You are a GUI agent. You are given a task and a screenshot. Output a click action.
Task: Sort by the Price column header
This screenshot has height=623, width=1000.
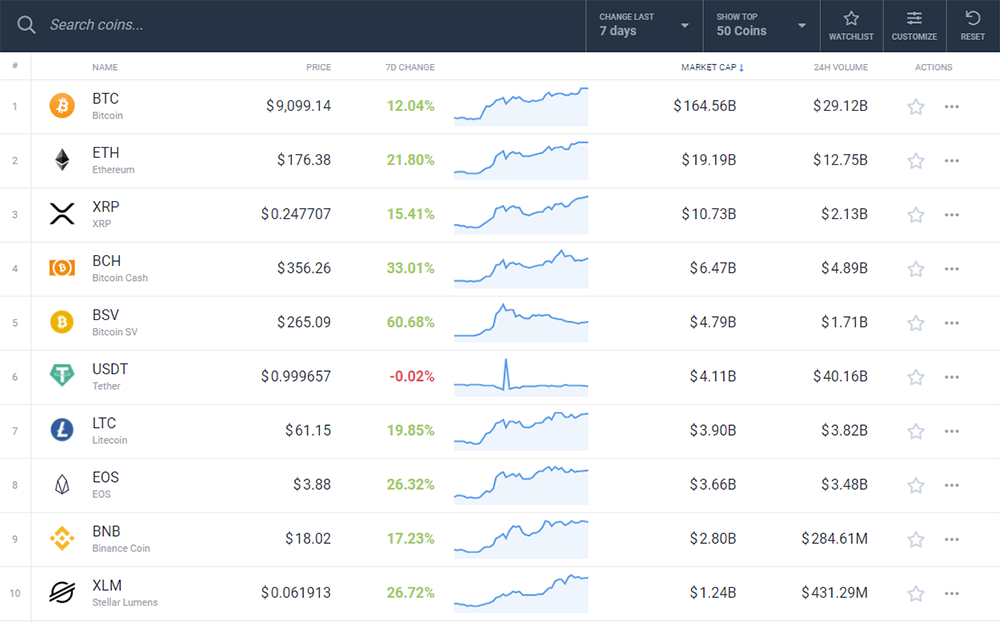(318, 67)
